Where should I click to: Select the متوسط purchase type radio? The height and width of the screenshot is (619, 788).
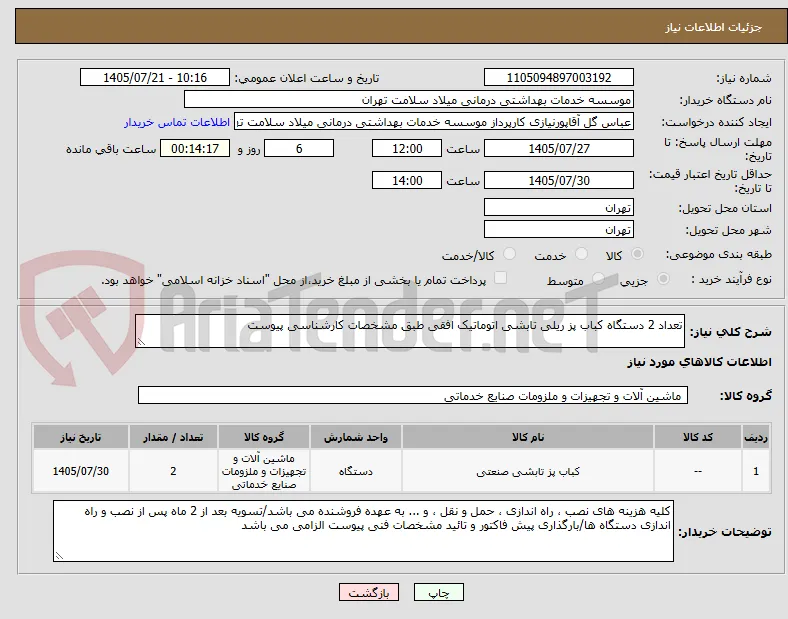(x=599, y=279)
